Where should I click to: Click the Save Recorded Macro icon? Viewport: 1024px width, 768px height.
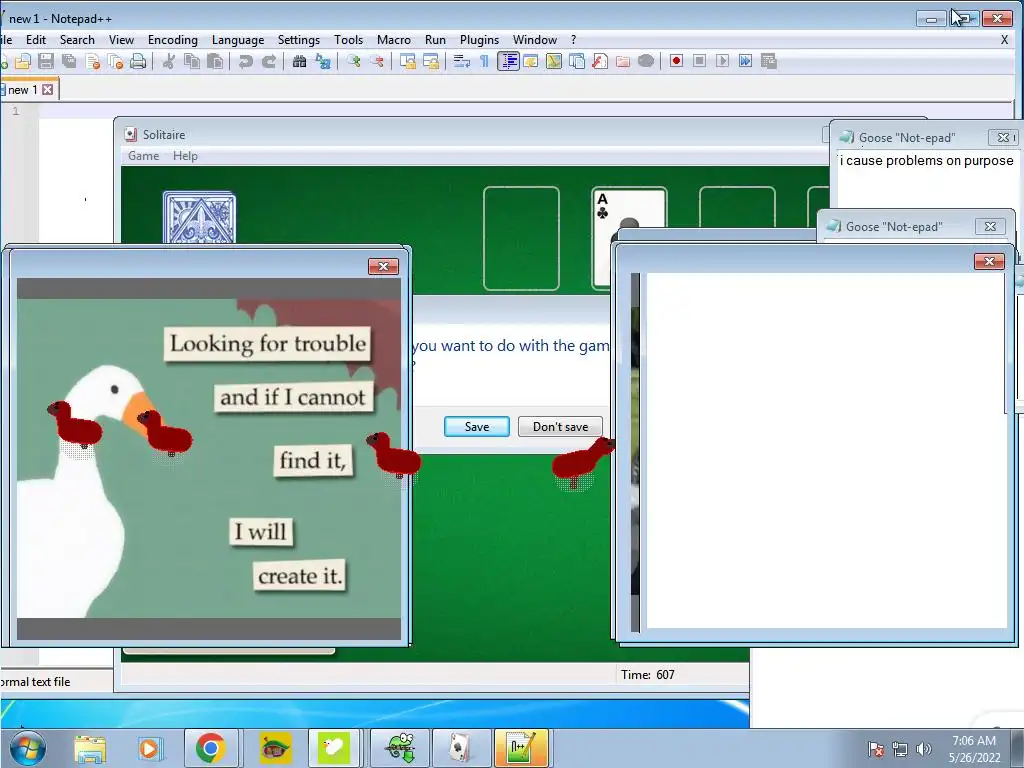(769, 61)
